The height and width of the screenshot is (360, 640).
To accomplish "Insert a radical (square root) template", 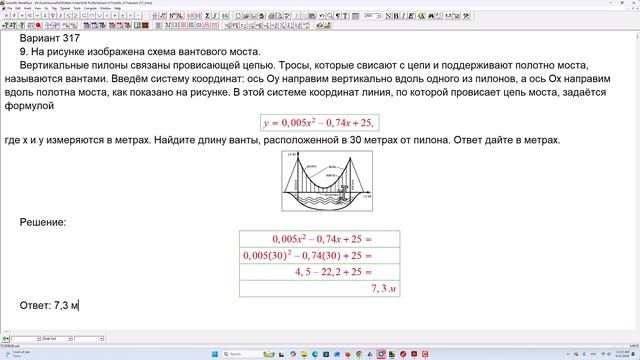I will click(x=163, y=16).
